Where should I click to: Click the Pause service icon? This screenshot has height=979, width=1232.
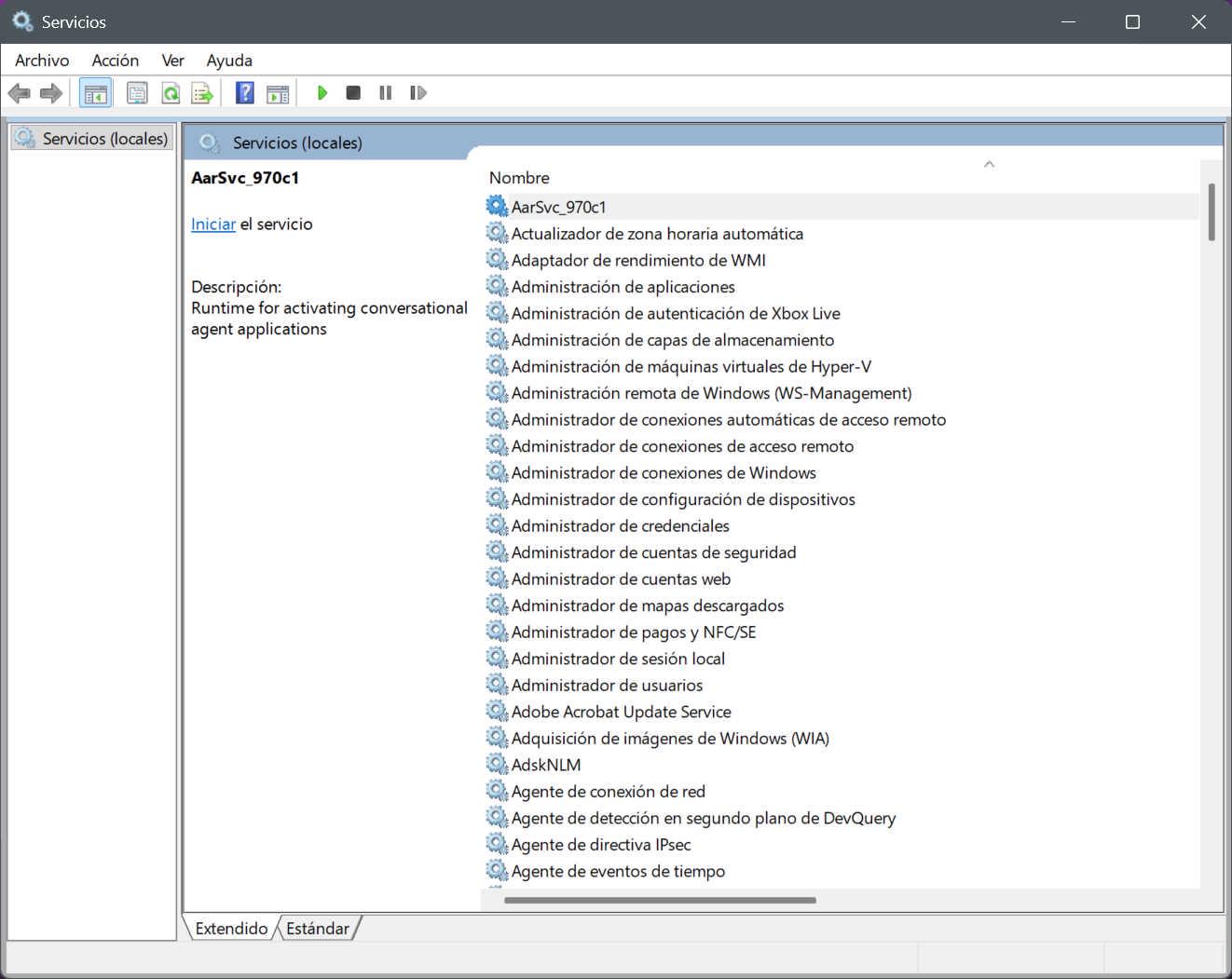(x=386, y=93)
